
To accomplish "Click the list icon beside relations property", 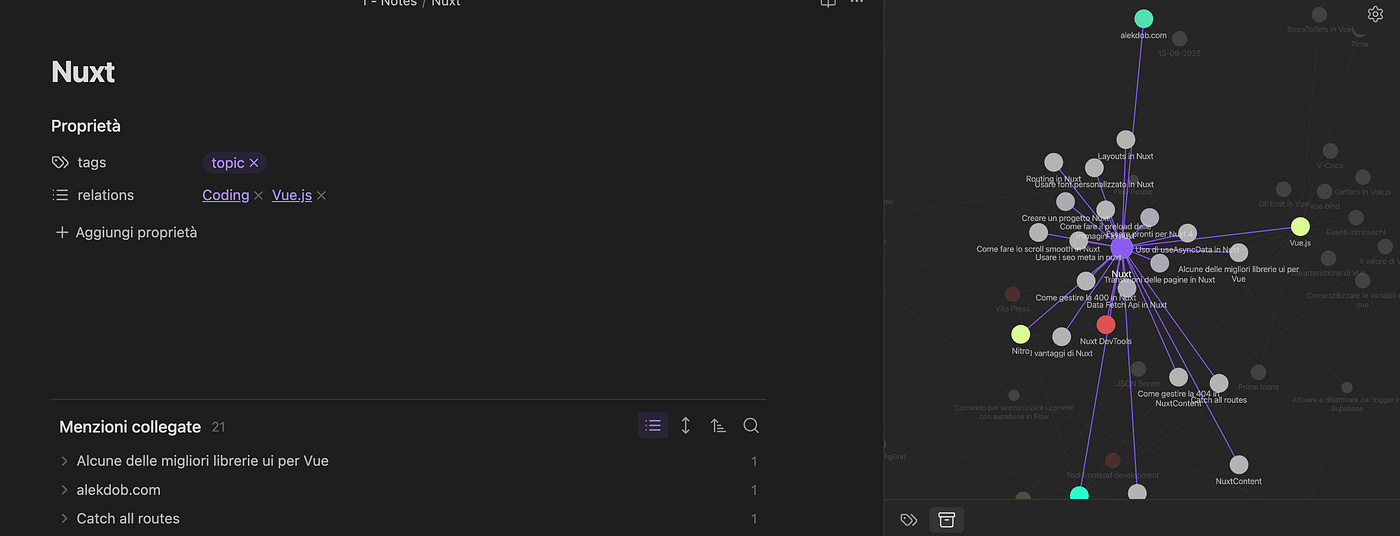I will point(60,195).
